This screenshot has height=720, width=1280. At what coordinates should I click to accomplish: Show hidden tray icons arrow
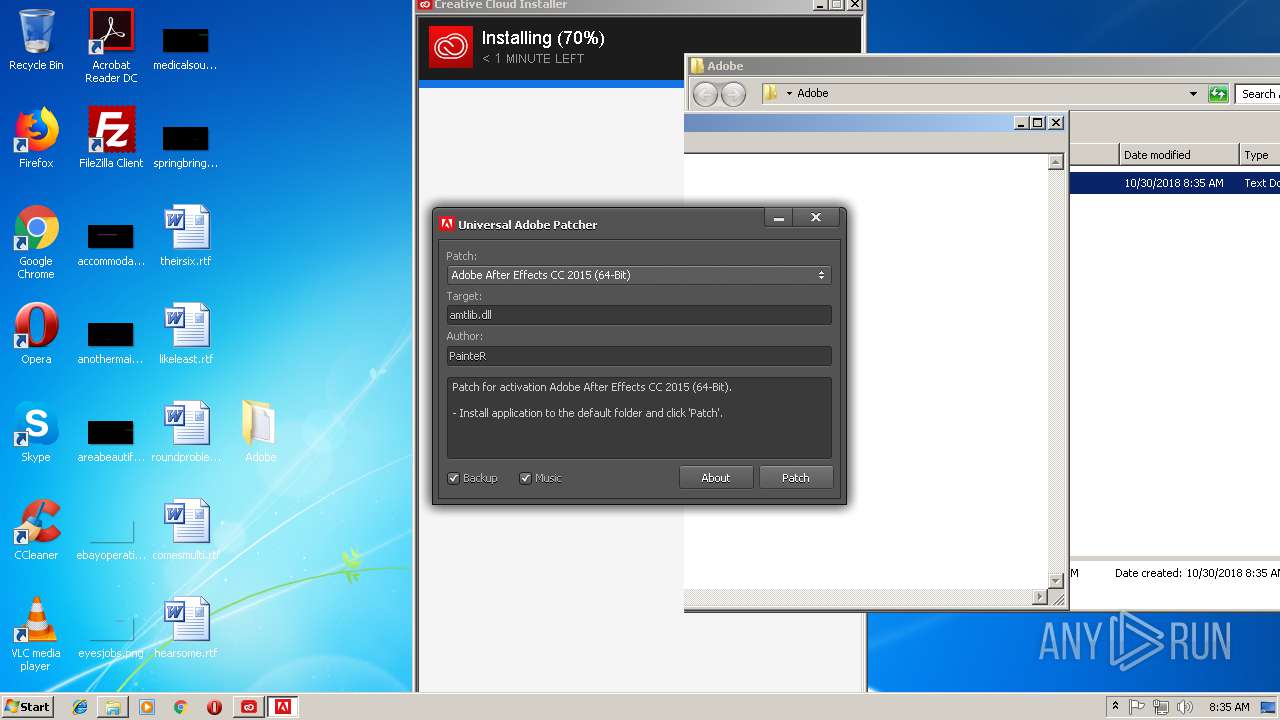pyautogui.click(x=1115, y=707)
